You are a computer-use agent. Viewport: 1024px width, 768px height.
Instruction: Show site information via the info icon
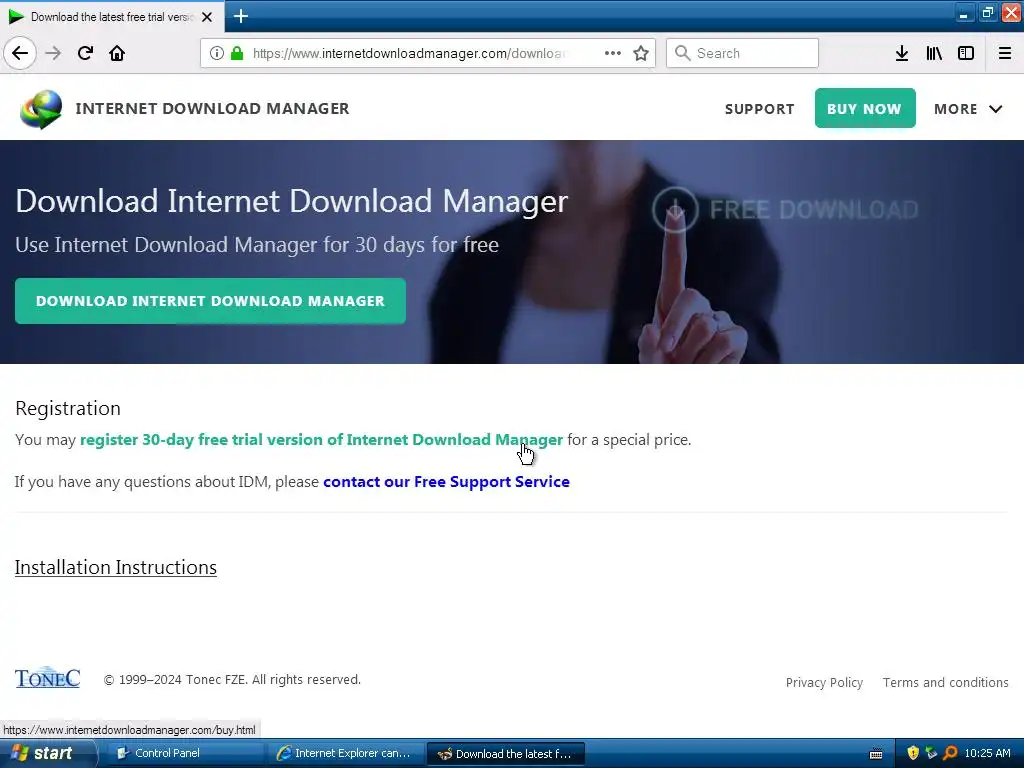217,53
